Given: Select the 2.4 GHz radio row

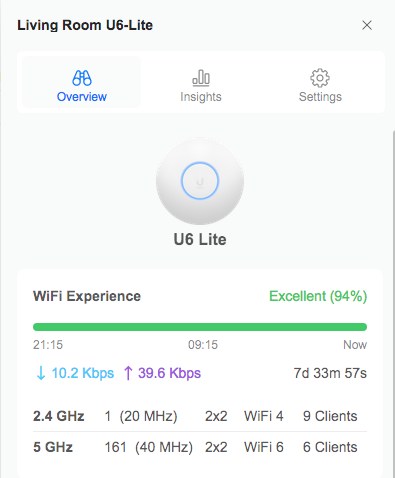Looking at the screenshot, I should point(200,416).
